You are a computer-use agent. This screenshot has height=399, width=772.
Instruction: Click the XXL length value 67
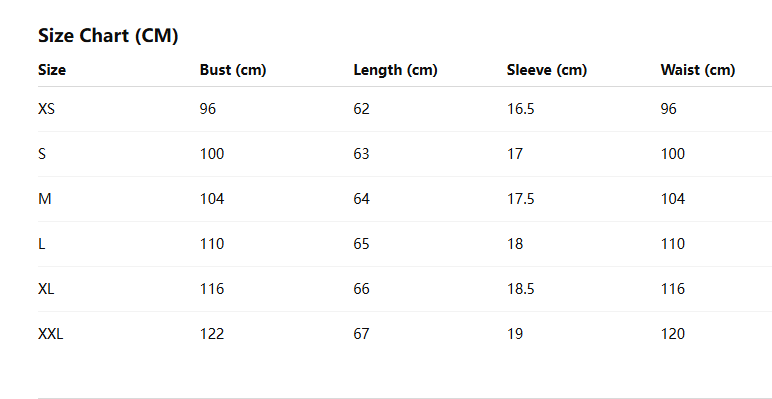(x=361, y=334)
